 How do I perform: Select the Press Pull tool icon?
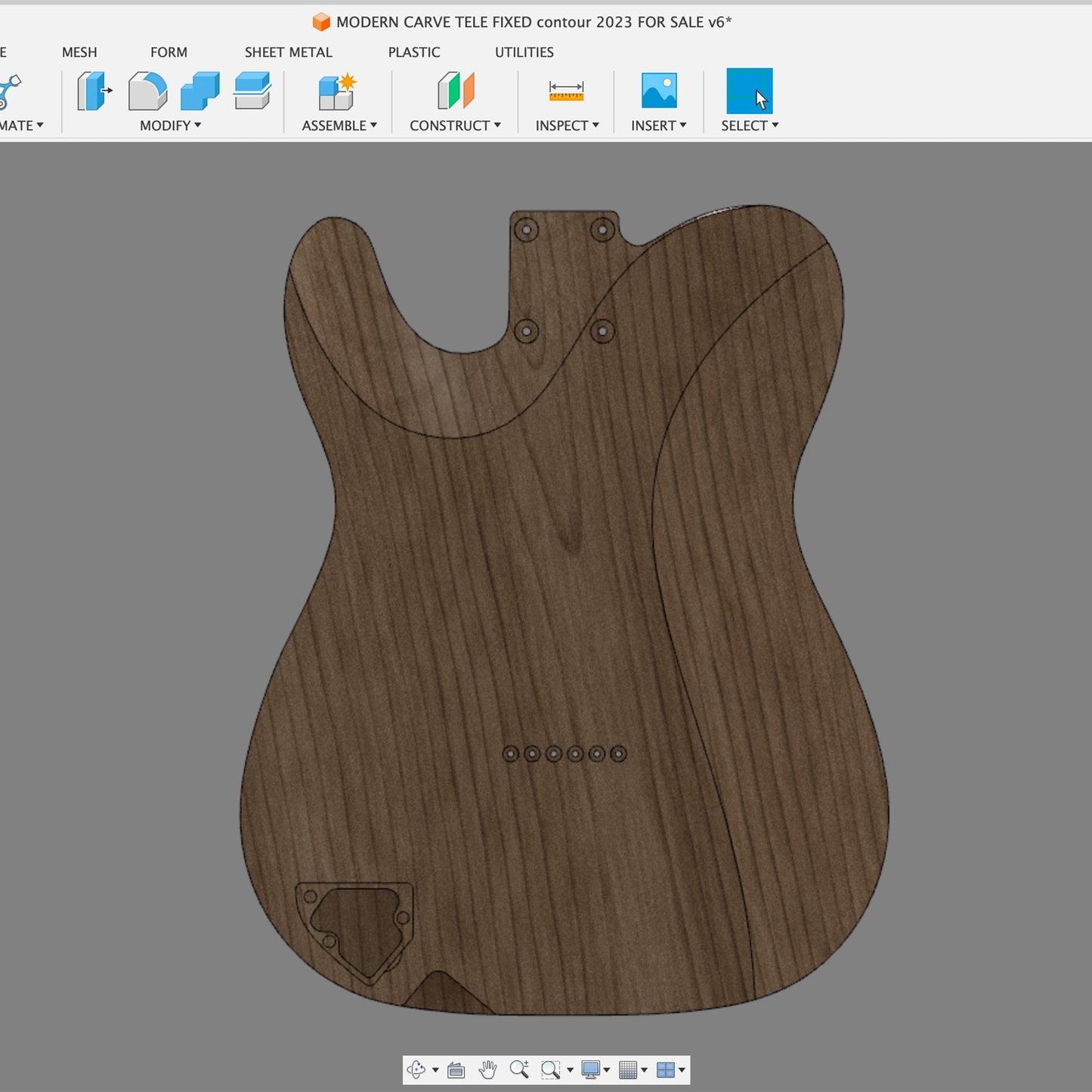[x=94, y=91]
